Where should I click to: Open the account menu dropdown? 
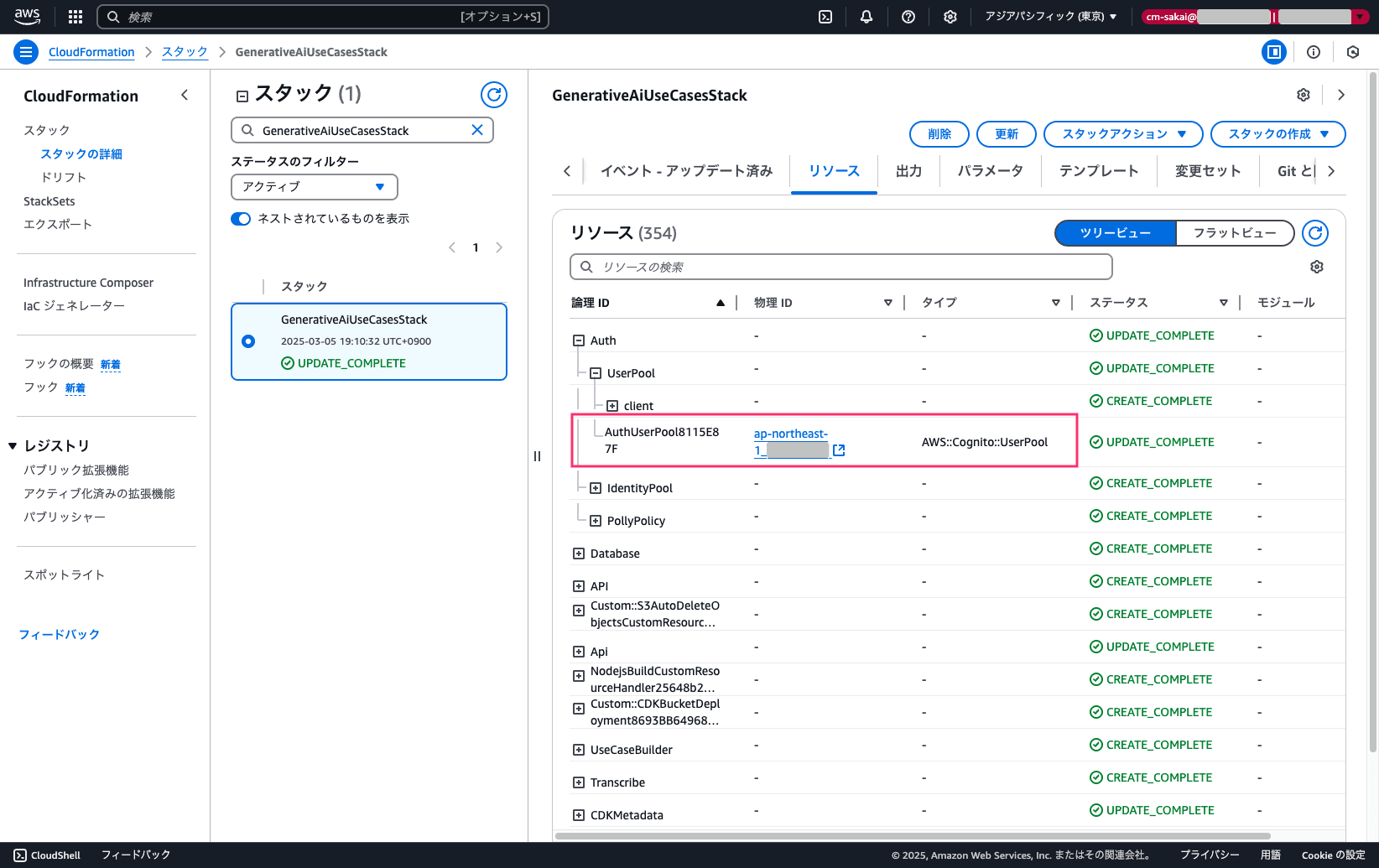click(1255, 17)
